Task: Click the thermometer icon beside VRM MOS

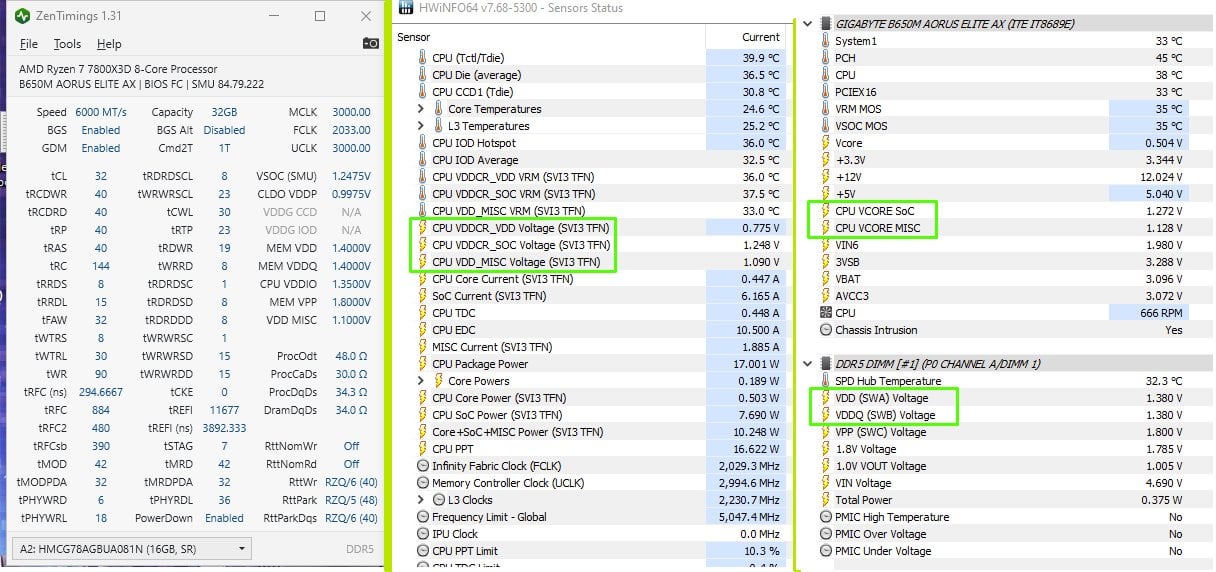Action: point(825,109)
